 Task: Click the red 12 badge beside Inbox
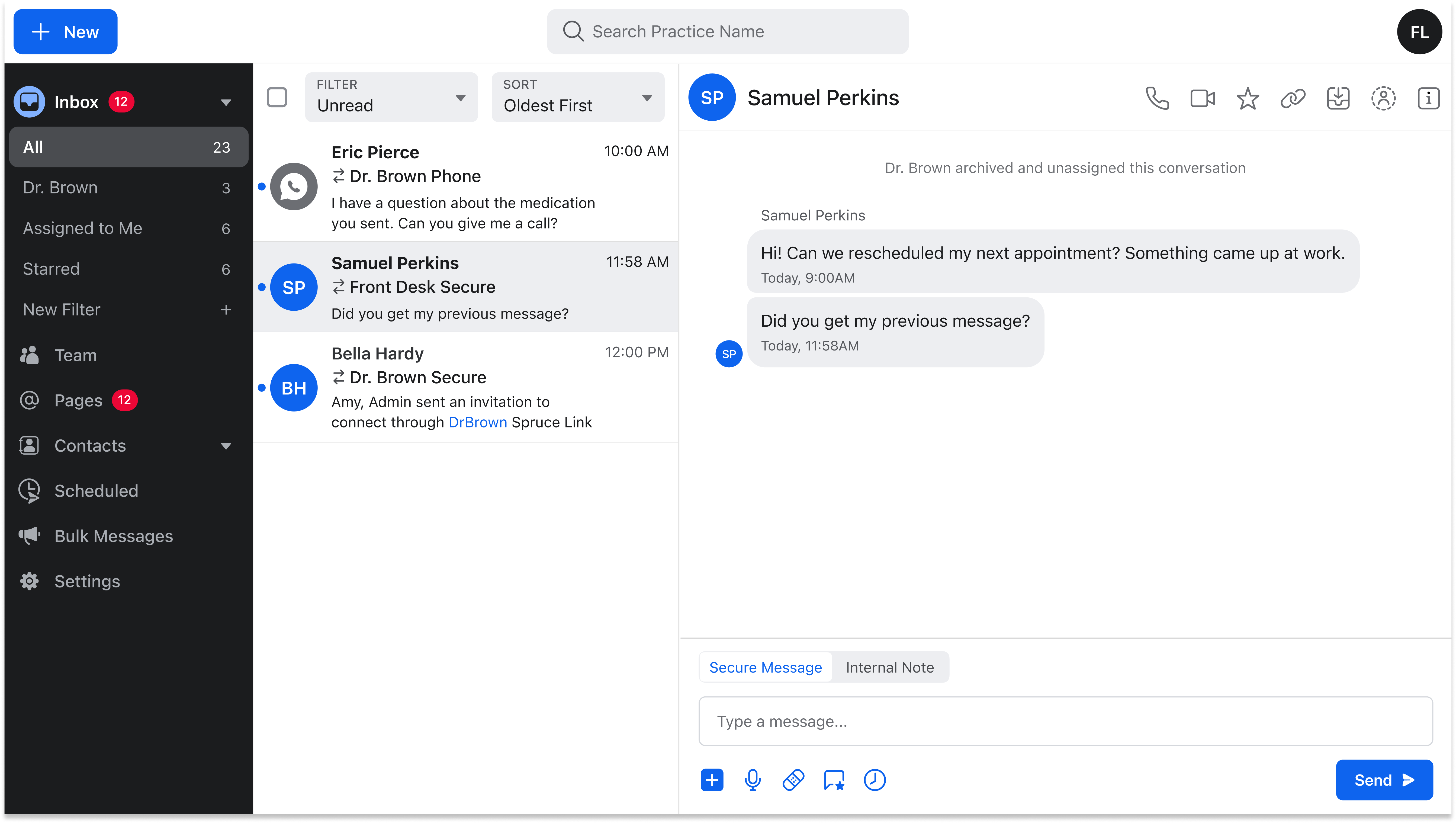pyautogui.click(x=121, y=102)
